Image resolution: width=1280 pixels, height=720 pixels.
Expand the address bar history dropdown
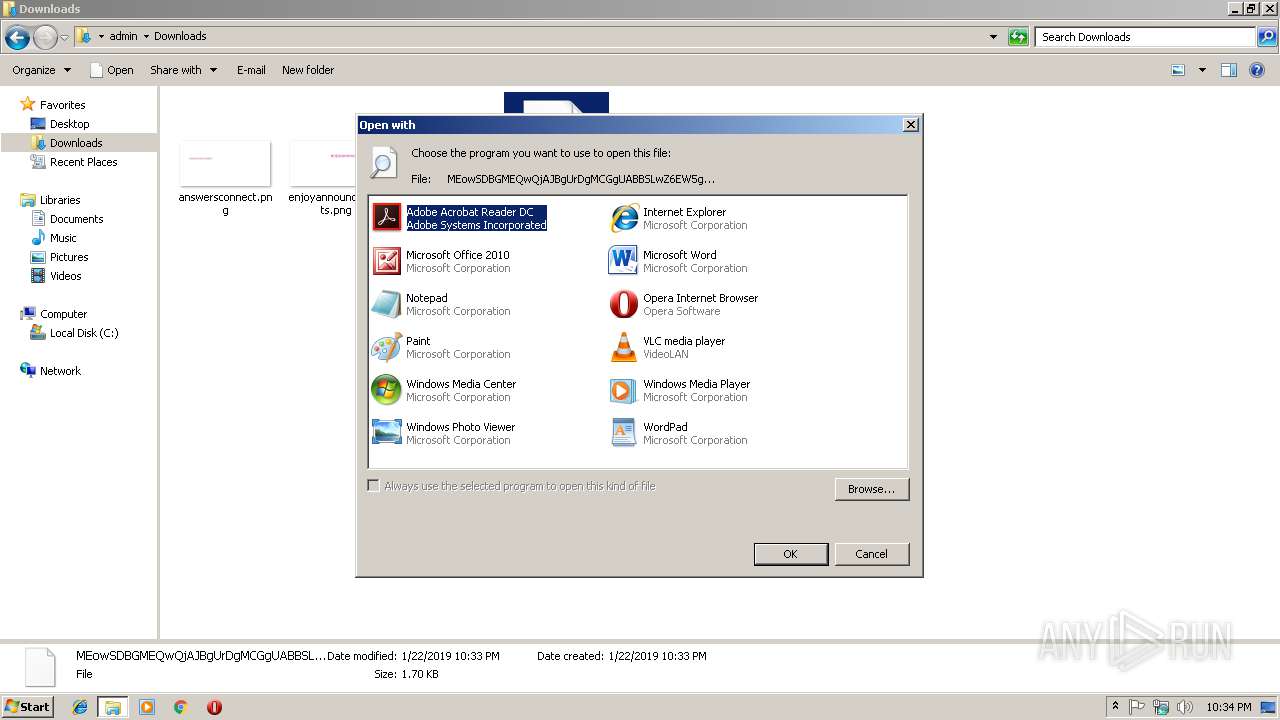pyautogui.click(x=993, y=37)
